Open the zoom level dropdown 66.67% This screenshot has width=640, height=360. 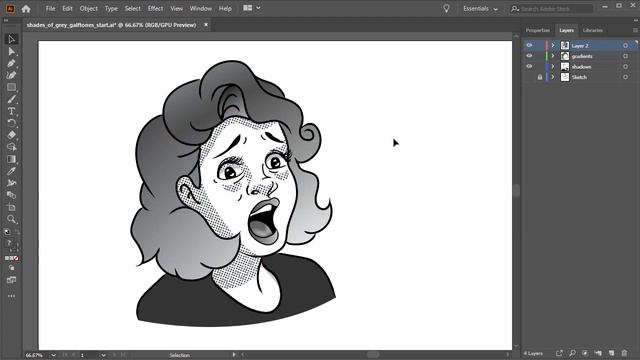[53, 355]
